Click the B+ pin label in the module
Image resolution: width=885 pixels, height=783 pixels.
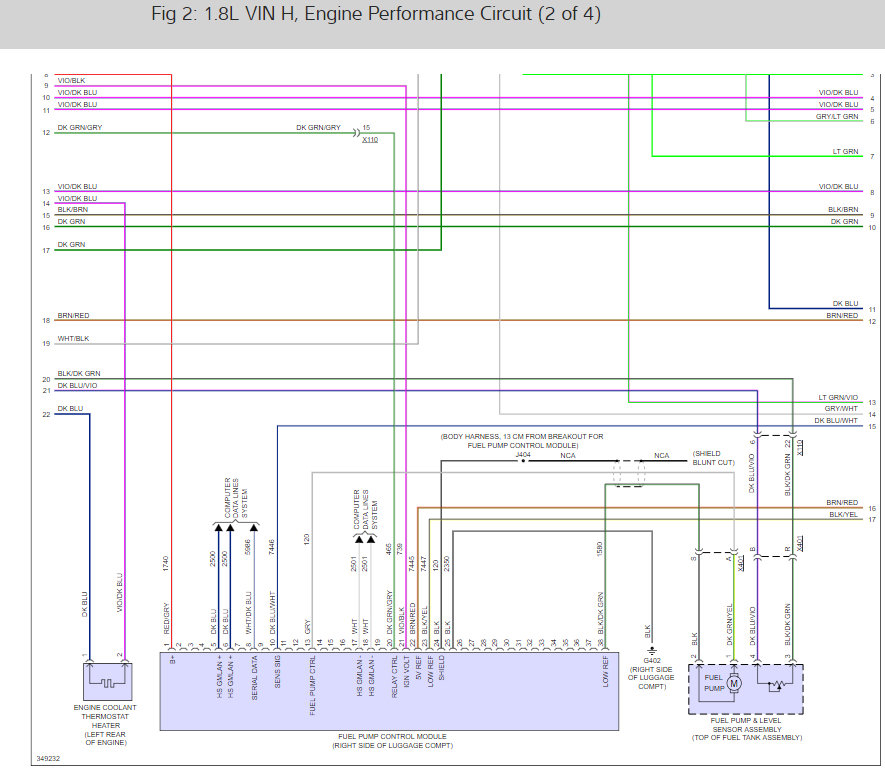click(173, 659)
